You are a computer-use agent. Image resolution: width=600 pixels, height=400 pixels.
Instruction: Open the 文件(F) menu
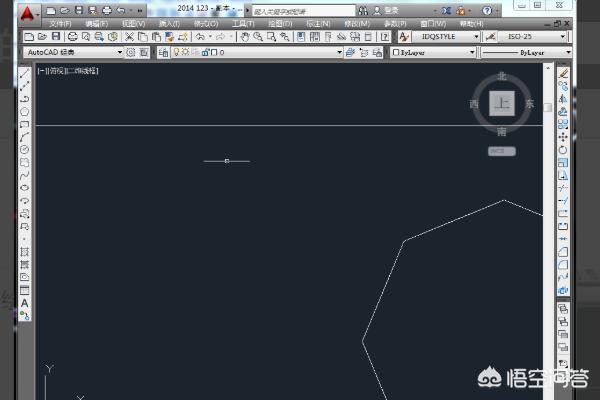[x=60, y=23]
